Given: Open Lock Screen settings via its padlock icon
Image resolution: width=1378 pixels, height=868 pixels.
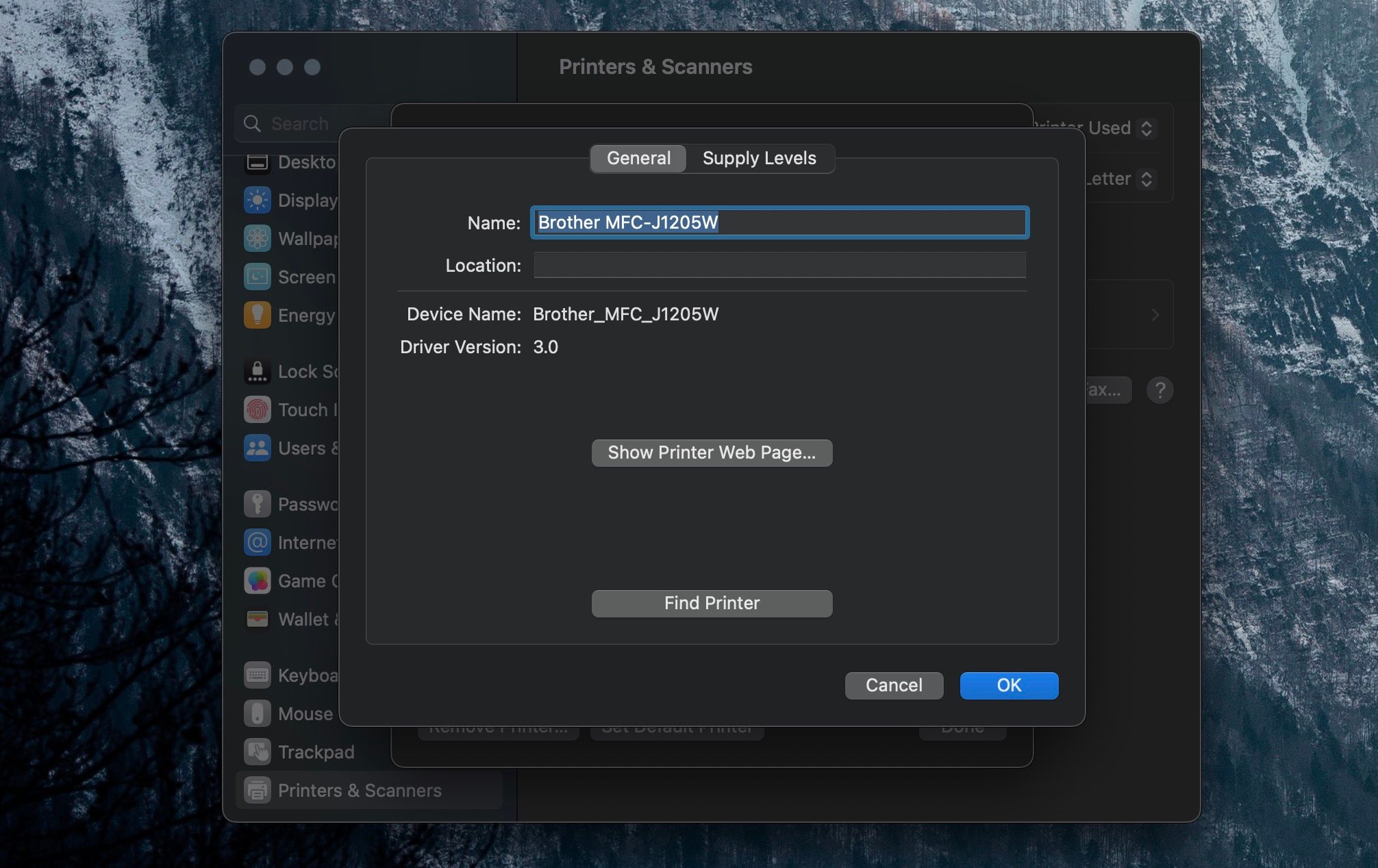Looking at the screenshot, I should click(258, 371).
